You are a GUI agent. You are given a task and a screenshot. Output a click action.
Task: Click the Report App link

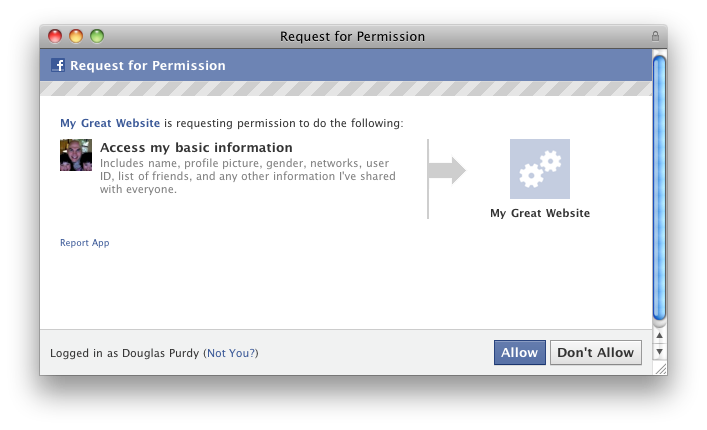(x=84, y=243)
